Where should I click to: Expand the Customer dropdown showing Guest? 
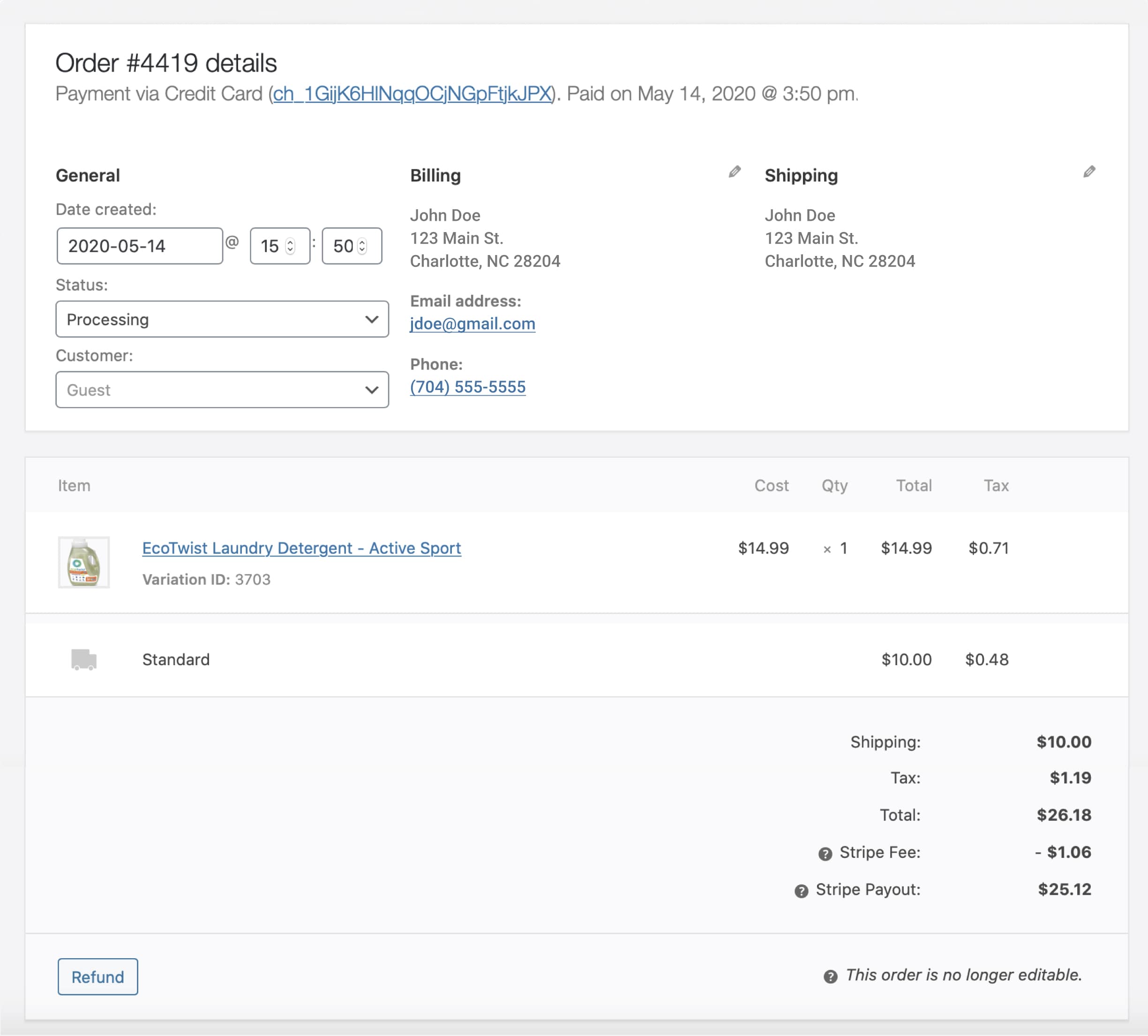coord(222,390)
